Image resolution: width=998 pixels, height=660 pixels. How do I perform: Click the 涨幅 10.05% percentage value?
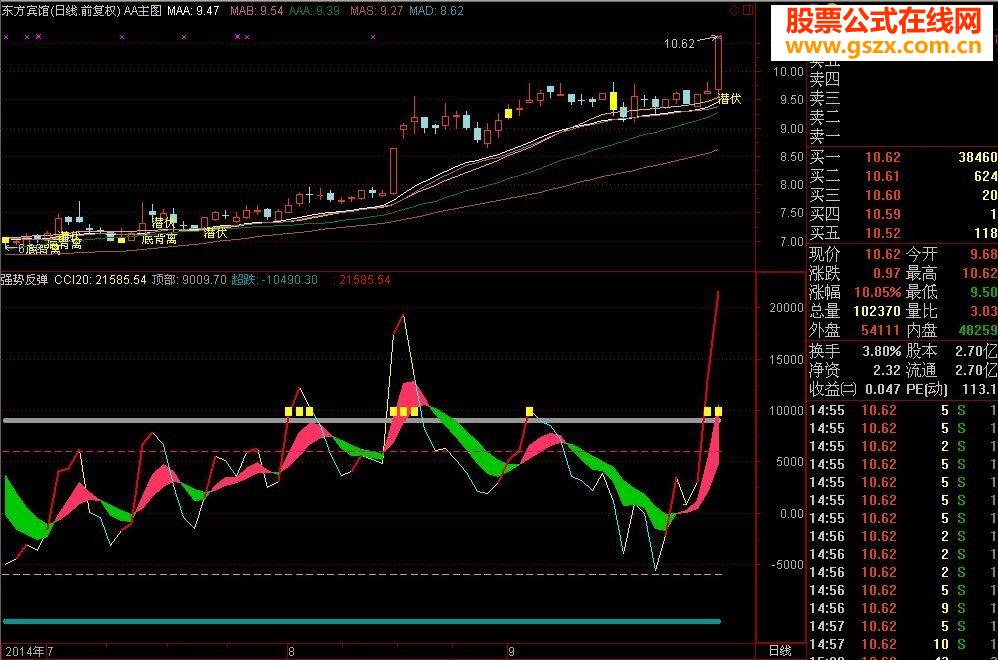click(x=878, y=293)
